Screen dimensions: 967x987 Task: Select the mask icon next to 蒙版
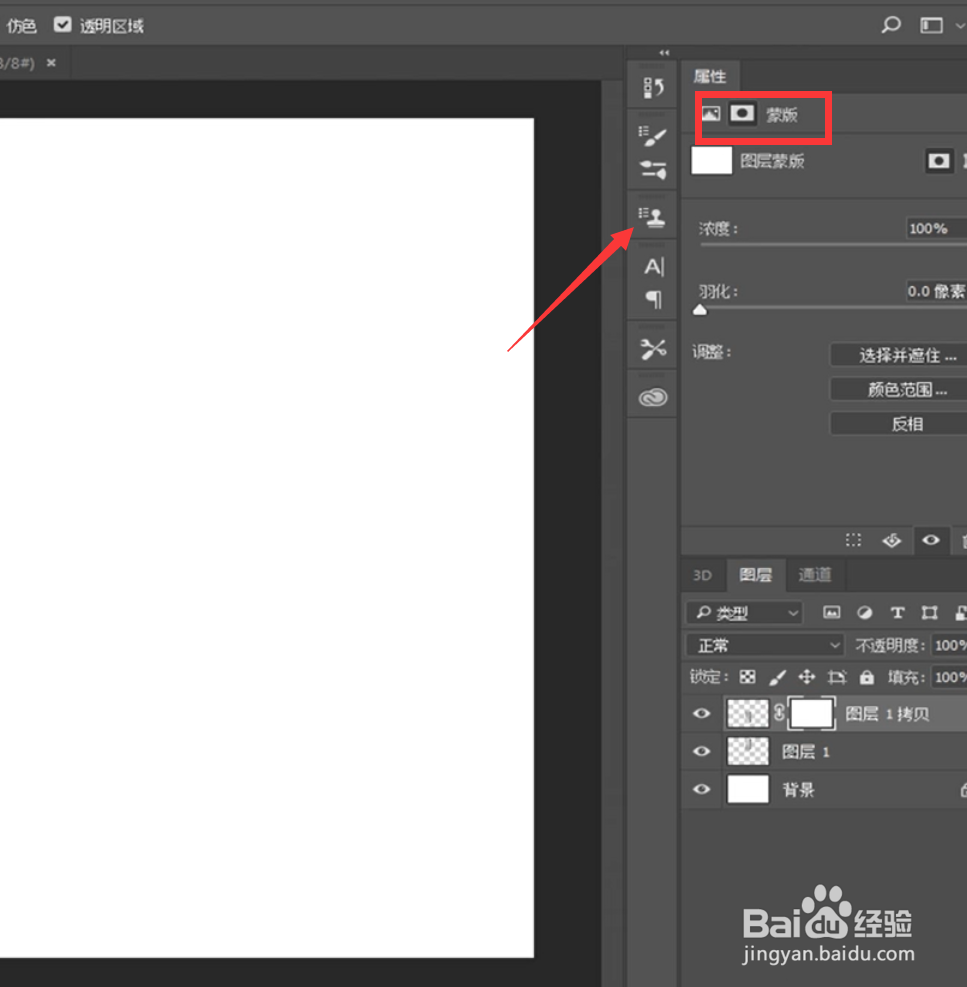pyautogui.click(x=742, y=113)
